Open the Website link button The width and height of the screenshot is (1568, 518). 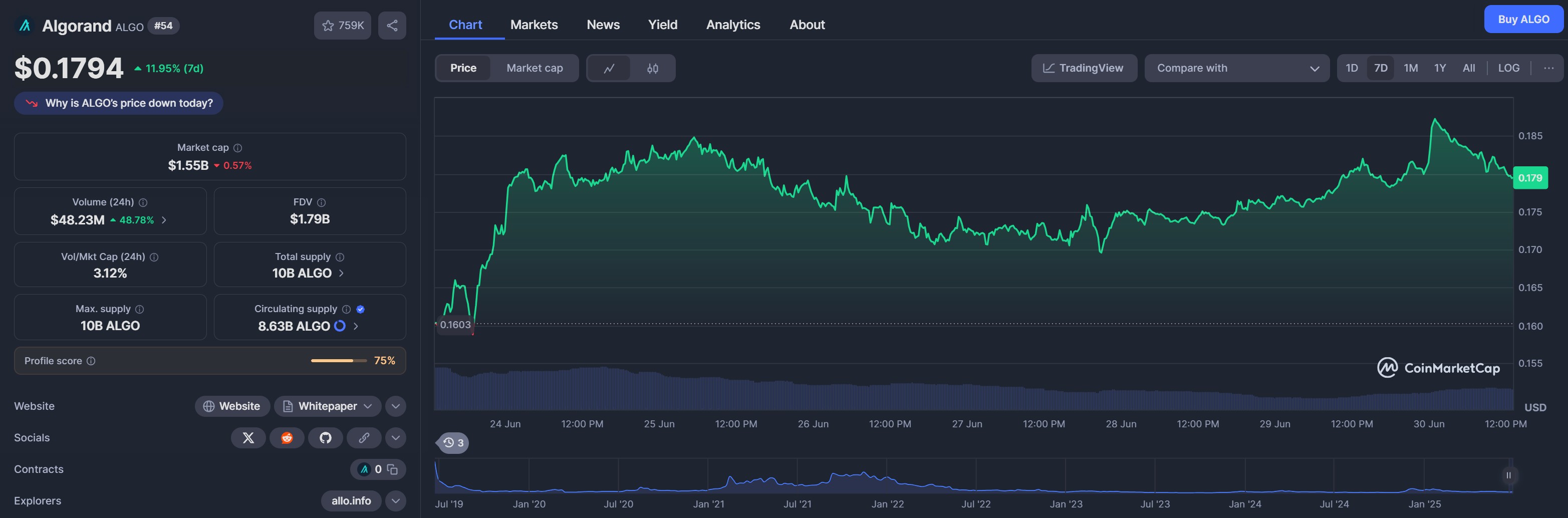232,406
